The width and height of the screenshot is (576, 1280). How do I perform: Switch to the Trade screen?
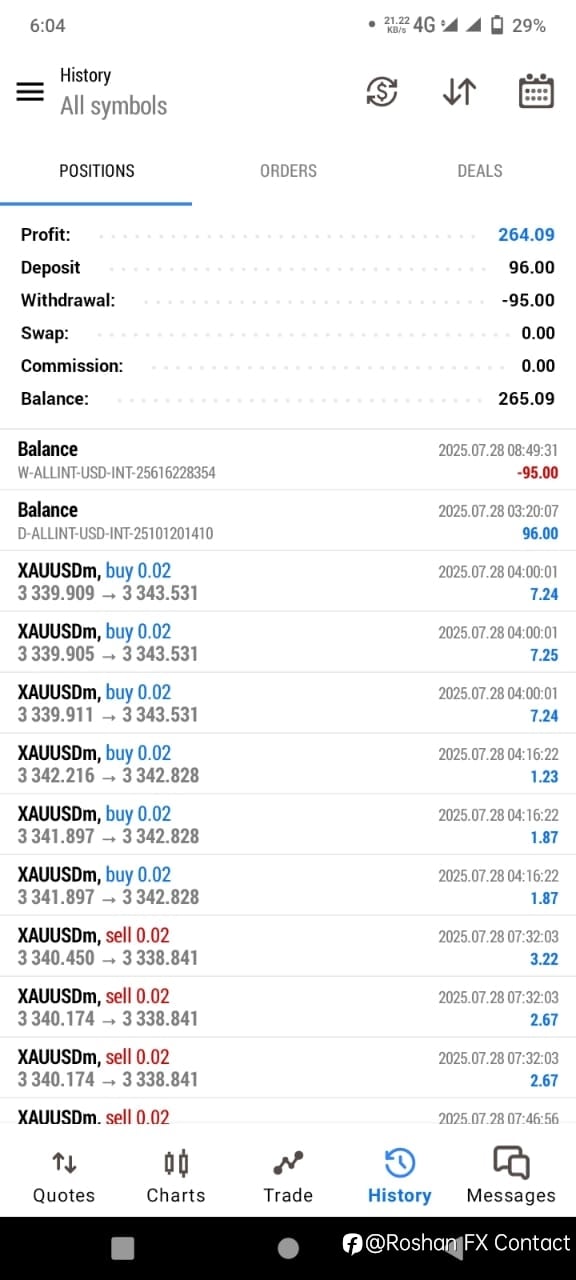288,1176
